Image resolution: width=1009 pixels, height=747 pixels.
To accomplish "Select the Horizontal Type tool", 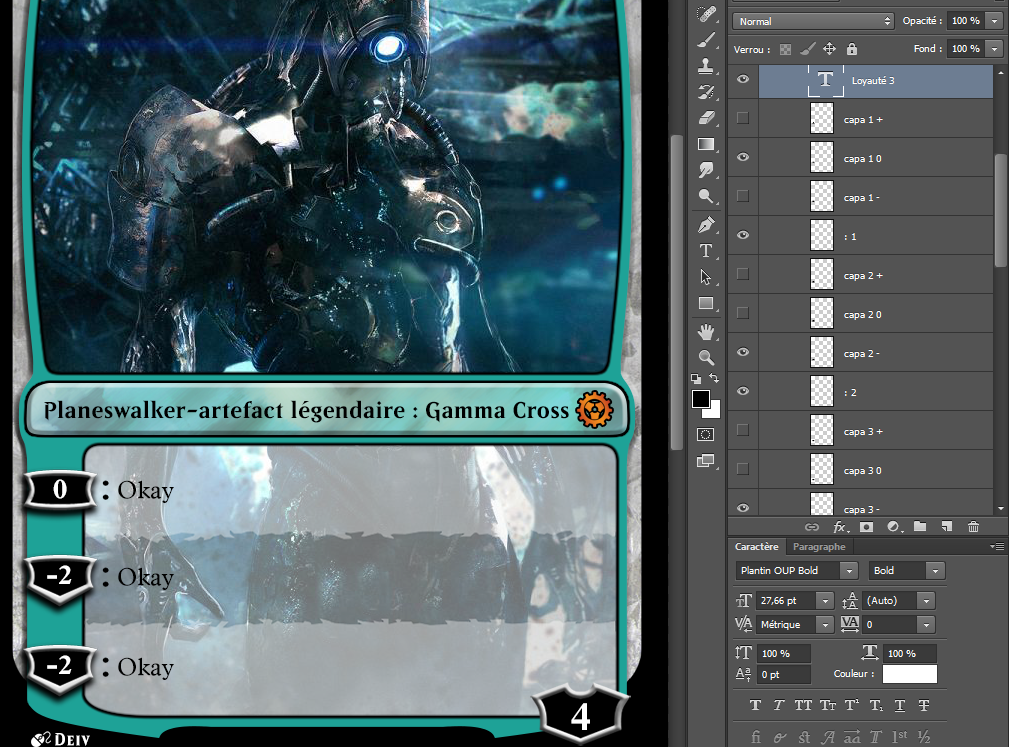I will pos(707,251).
